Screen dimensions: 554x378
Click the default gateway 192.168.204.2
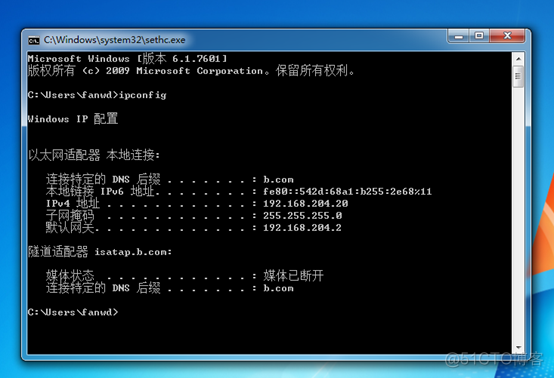click(302, 228)
